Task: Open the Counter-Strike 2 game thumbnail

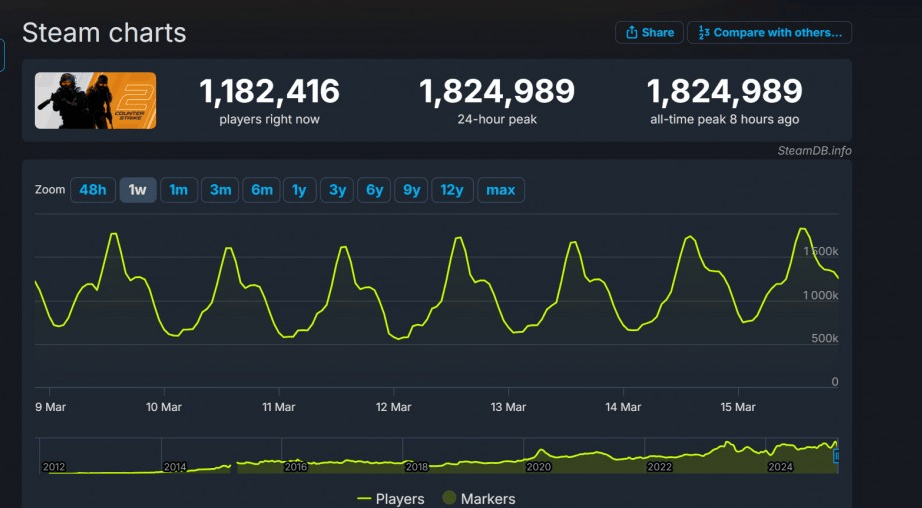Action: (x=95, y=101)
